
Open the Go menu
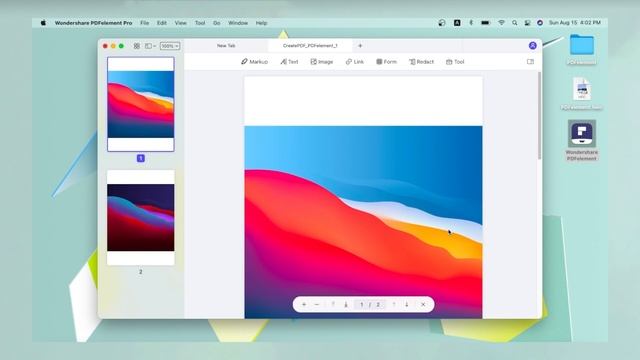tap(217, 23)
